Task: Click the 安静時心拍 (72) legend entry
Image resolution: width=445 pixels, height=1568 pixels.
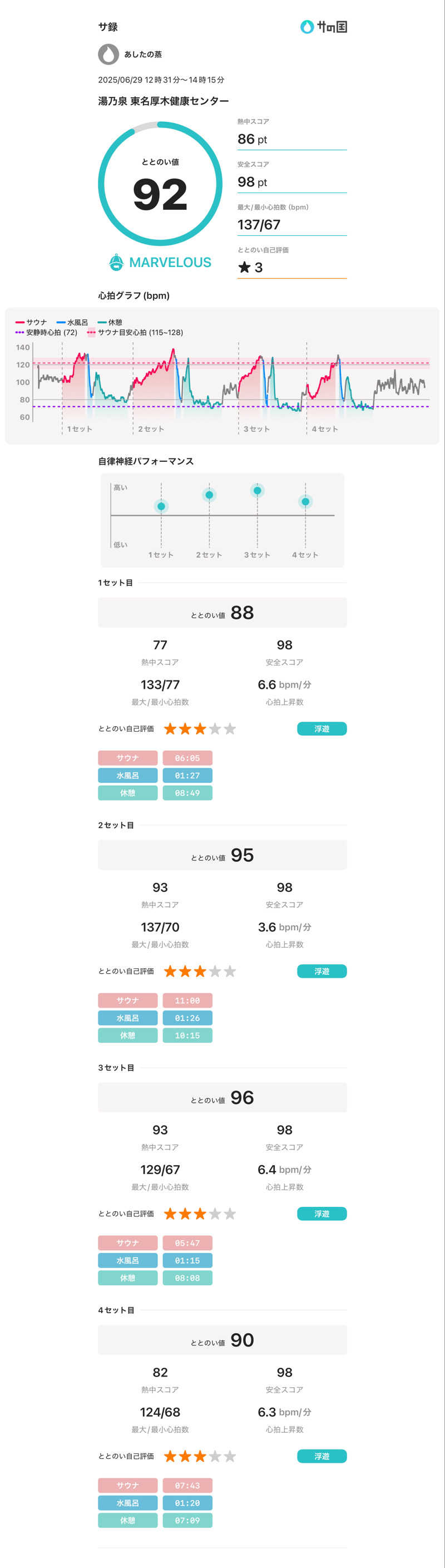Action: pyautogui.click(x=46, y=332)
